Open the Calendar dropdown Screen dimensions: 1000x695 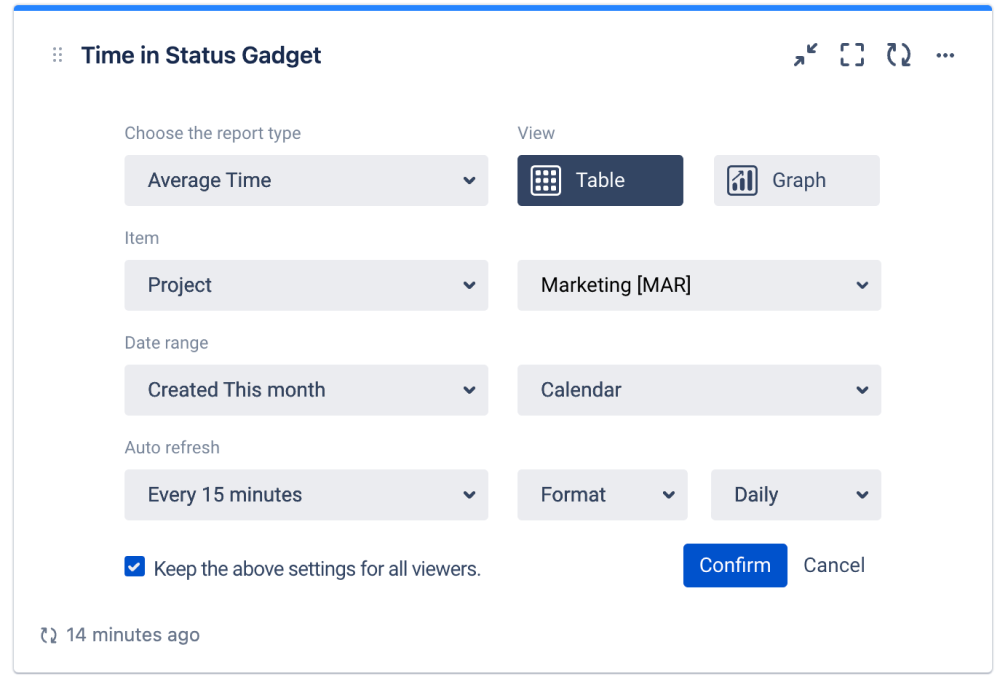pyautogui.click(x=698, y=390)
